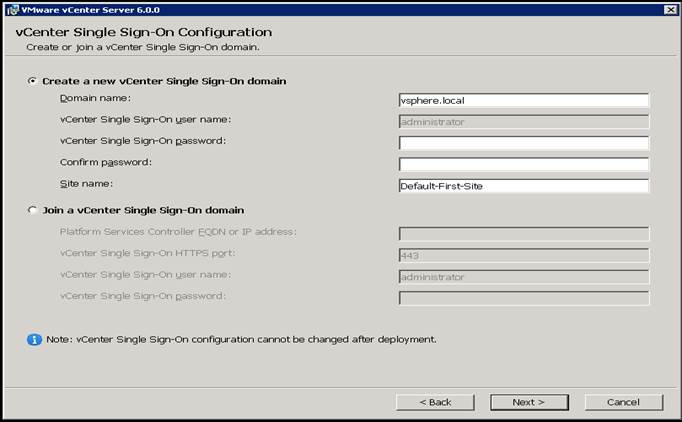Viewport: 682px width, 422px height.
Task: Click the Site name field with Default-First-Site
Action: 524,186
